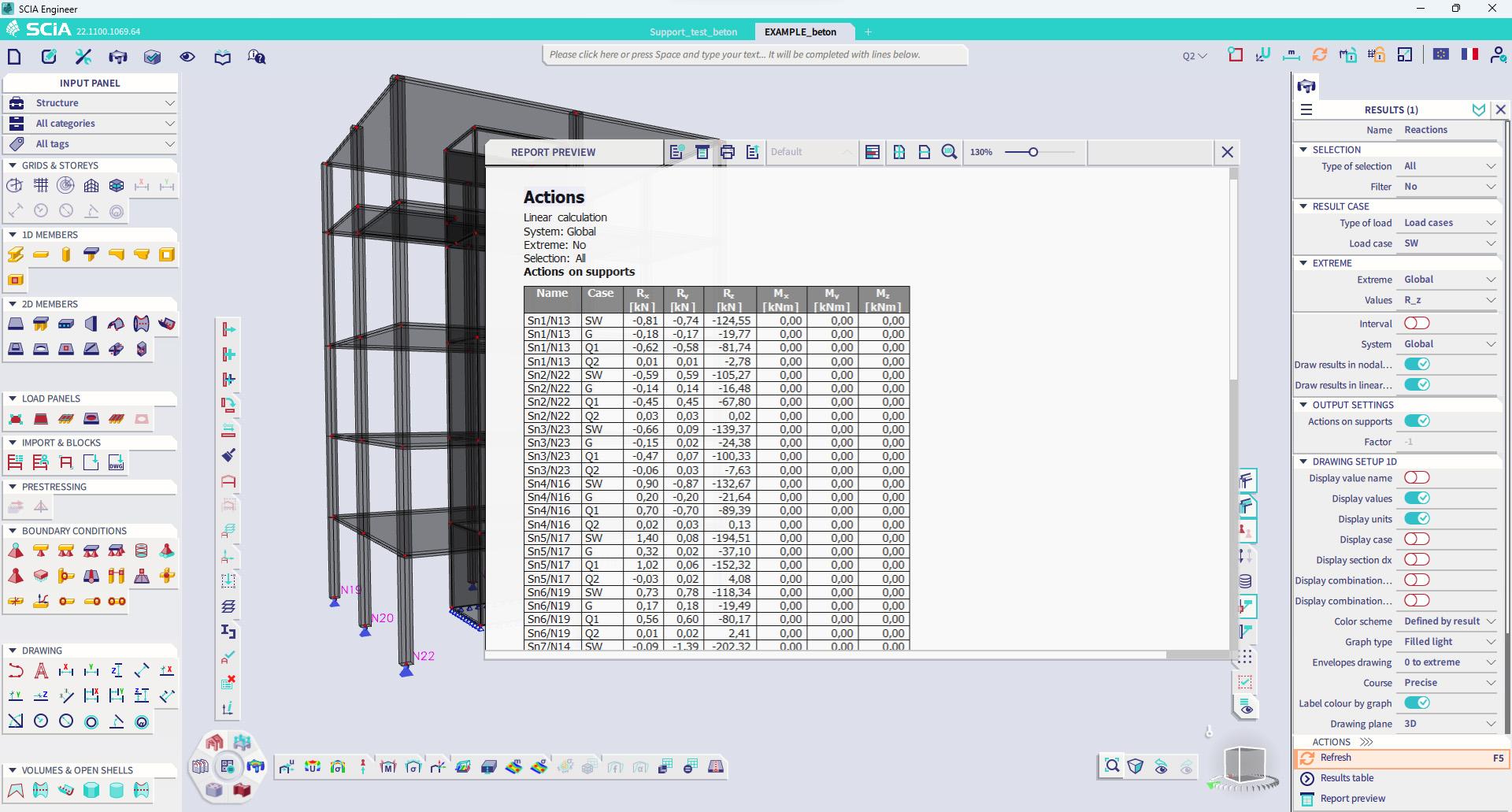Open the Values R_z dropdown
This screenshot has height=812, width=1512.
(1449, 300)
